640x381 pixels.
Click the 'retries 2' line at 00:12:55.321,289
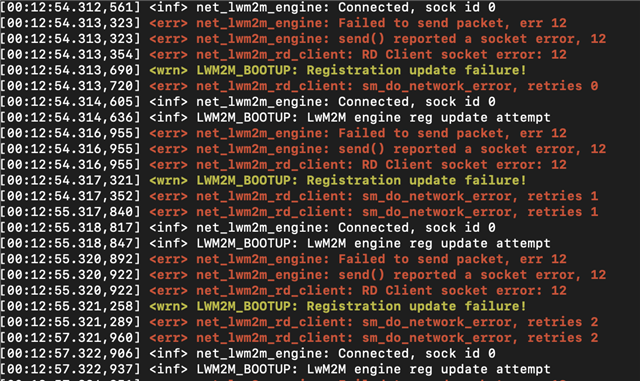click(299, 322)
